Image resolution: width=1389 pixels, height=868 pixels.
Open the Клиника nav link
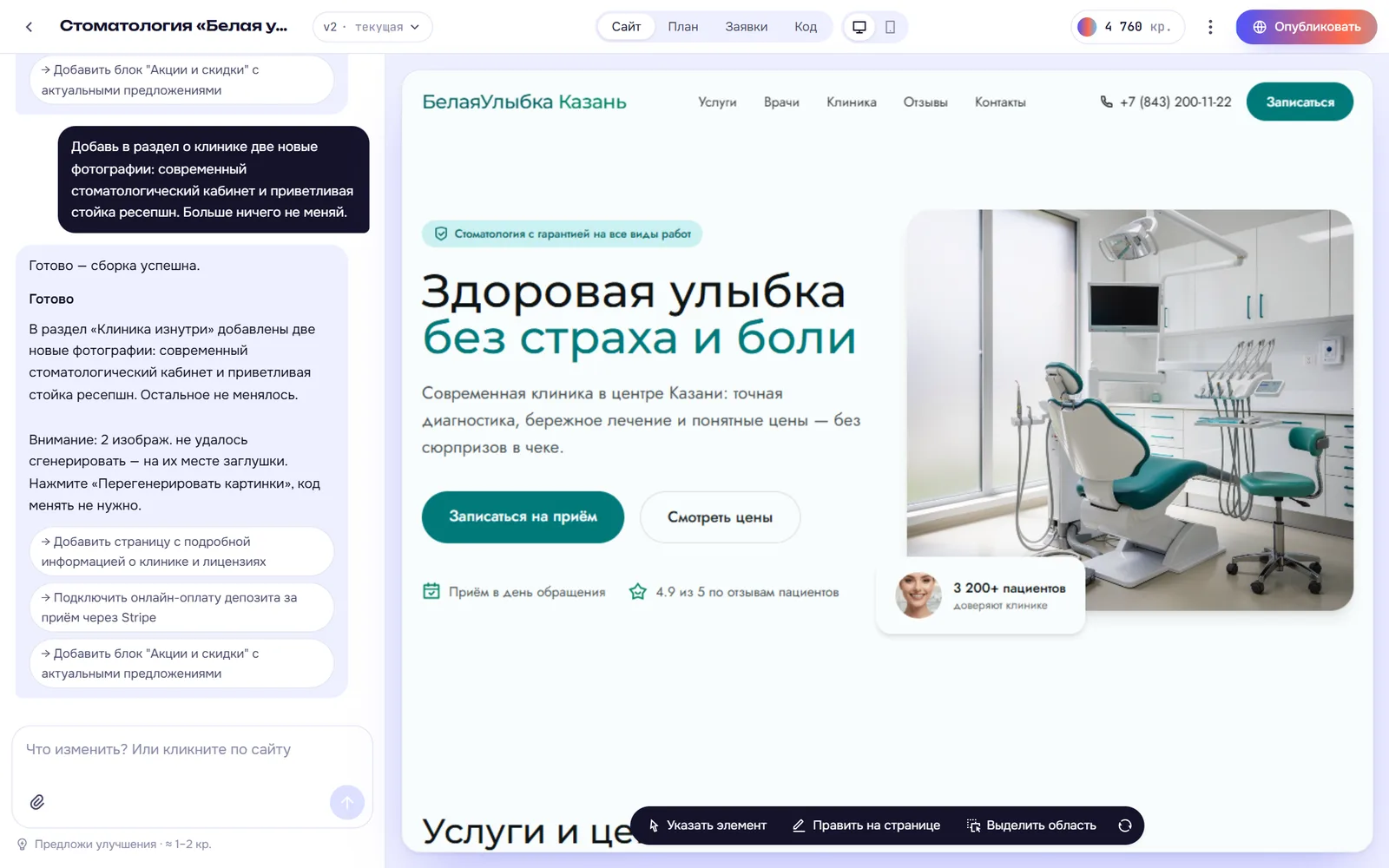pyautogui.click(x=852, y=102)
